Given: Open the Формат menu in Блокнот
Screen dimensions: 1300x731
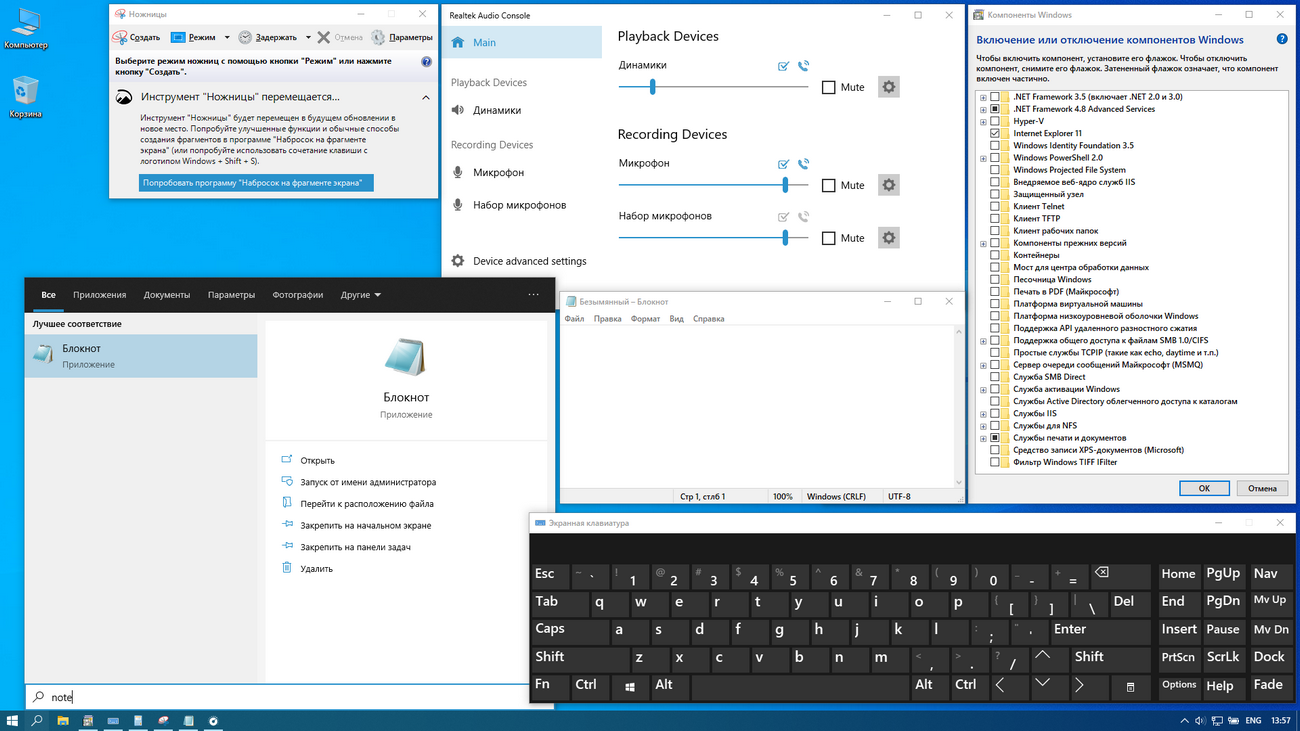Looking at the screenshot, I should point(645,319).
